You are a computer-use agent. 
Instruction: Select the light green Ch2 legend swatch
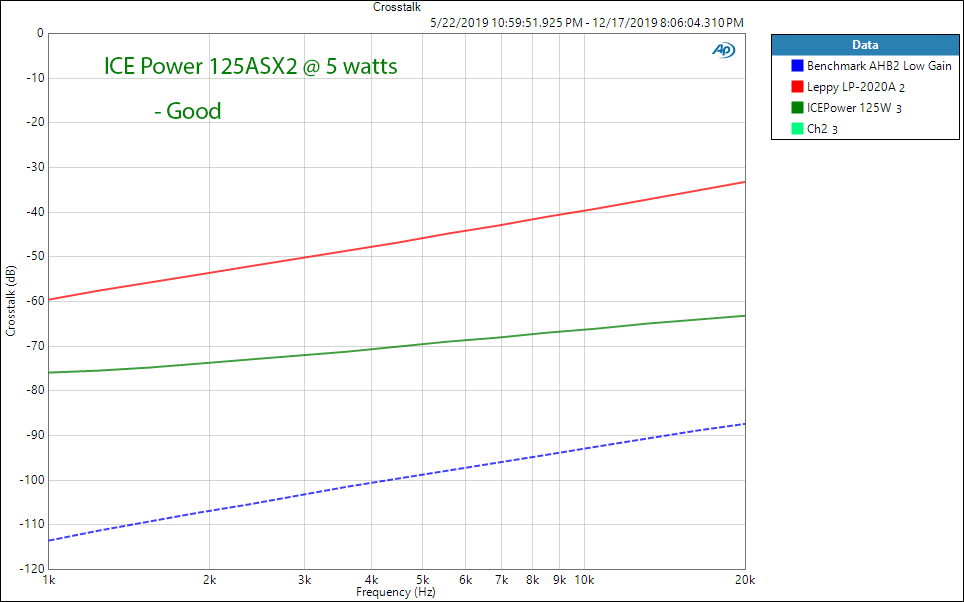tap(797, 129)
